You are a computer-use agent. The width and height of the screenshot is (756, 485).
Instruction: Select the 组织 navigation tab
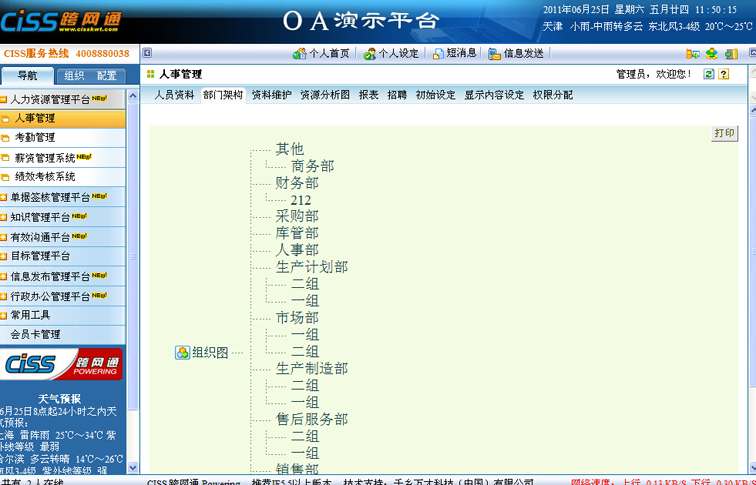coord(74,76)
